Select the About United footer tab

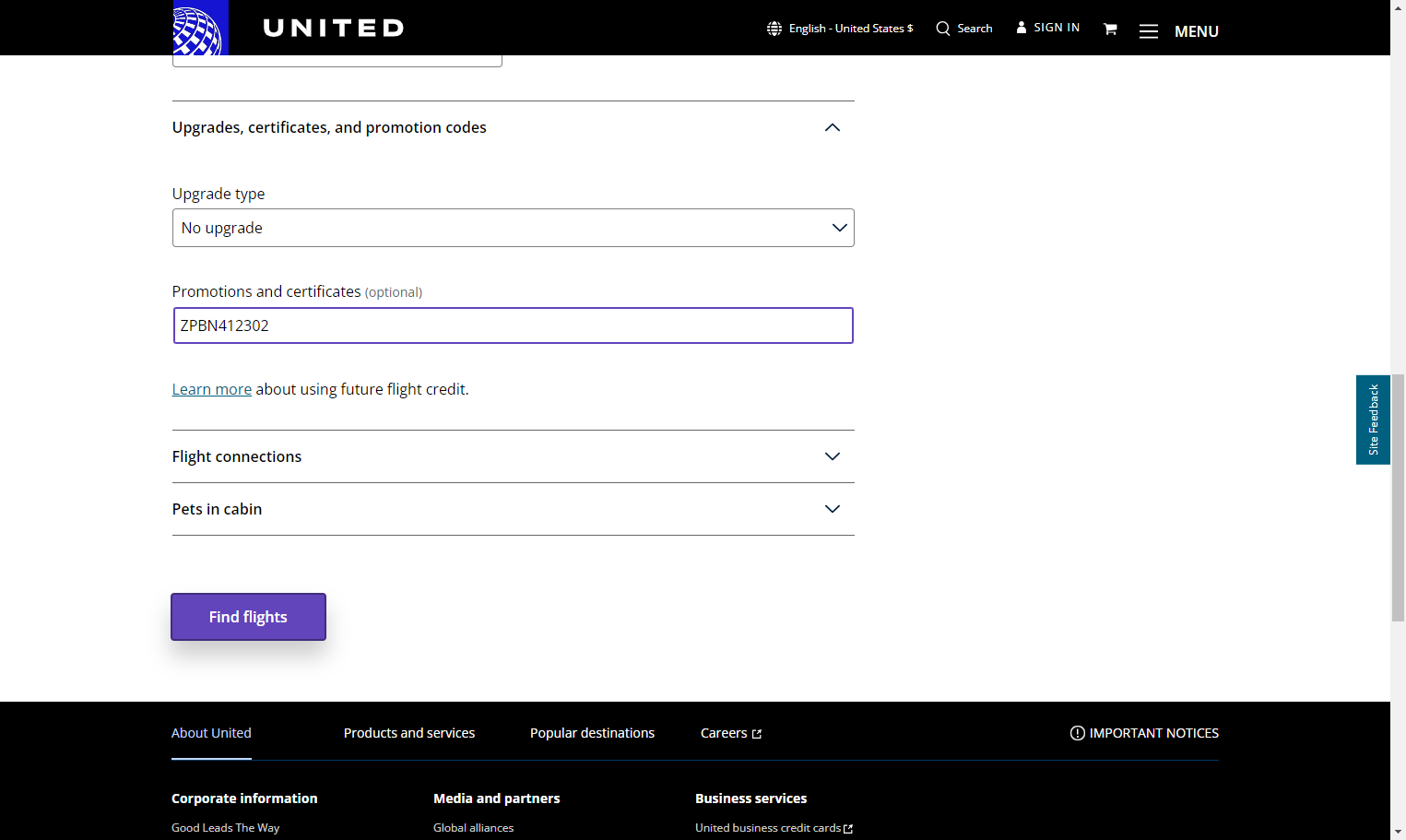211,733
